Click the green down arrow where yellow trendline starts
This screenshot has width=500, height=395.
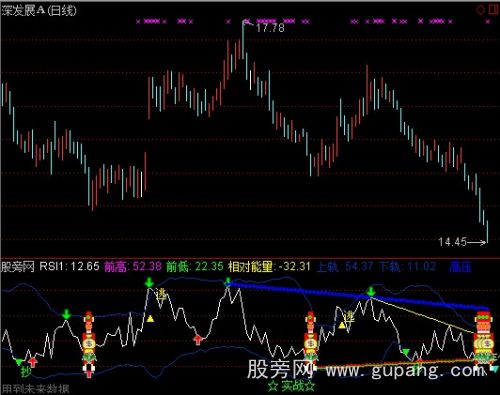[x=371, y=291]
